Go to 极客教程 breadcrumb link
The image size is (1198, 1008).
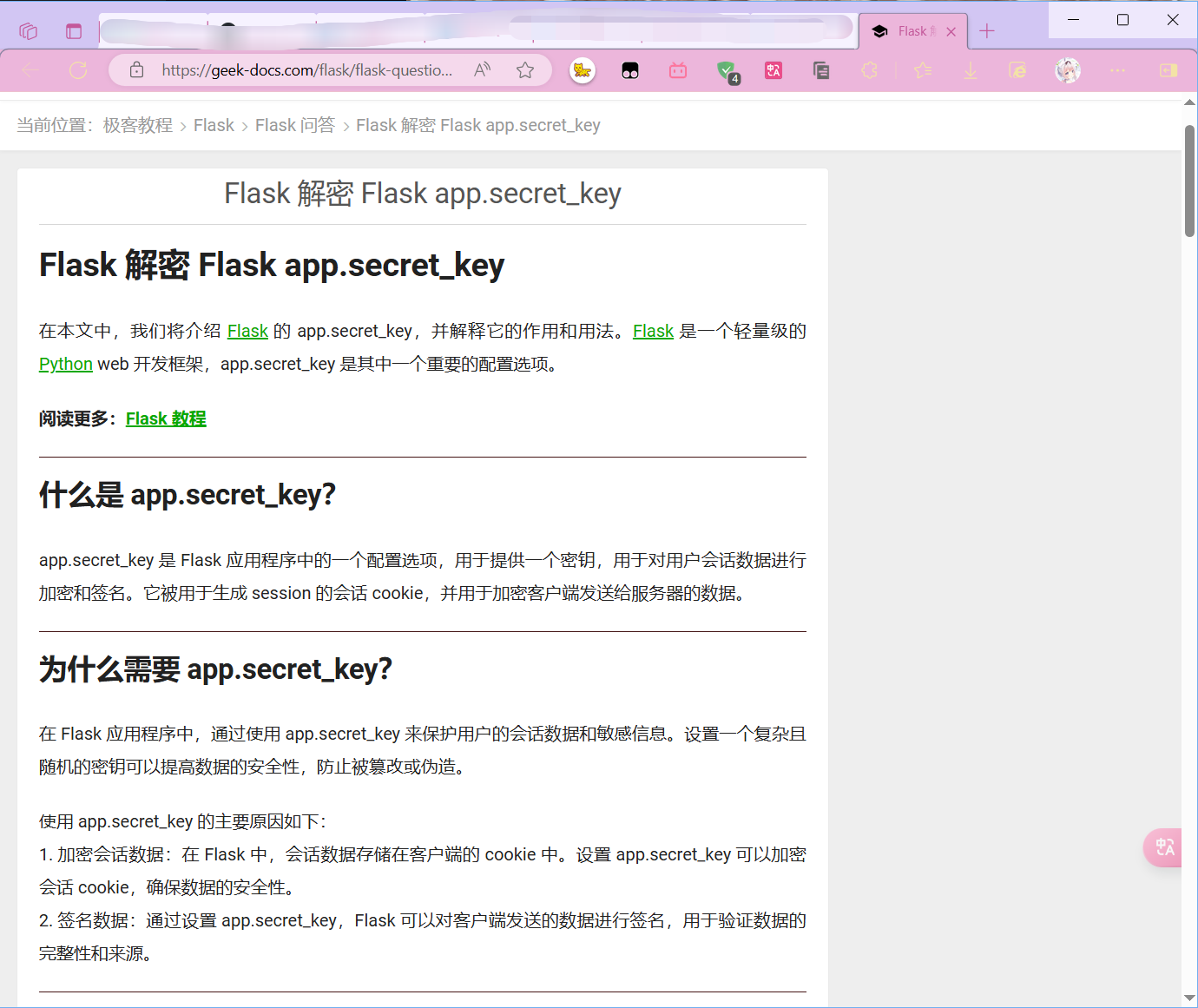tap(138, 125)
